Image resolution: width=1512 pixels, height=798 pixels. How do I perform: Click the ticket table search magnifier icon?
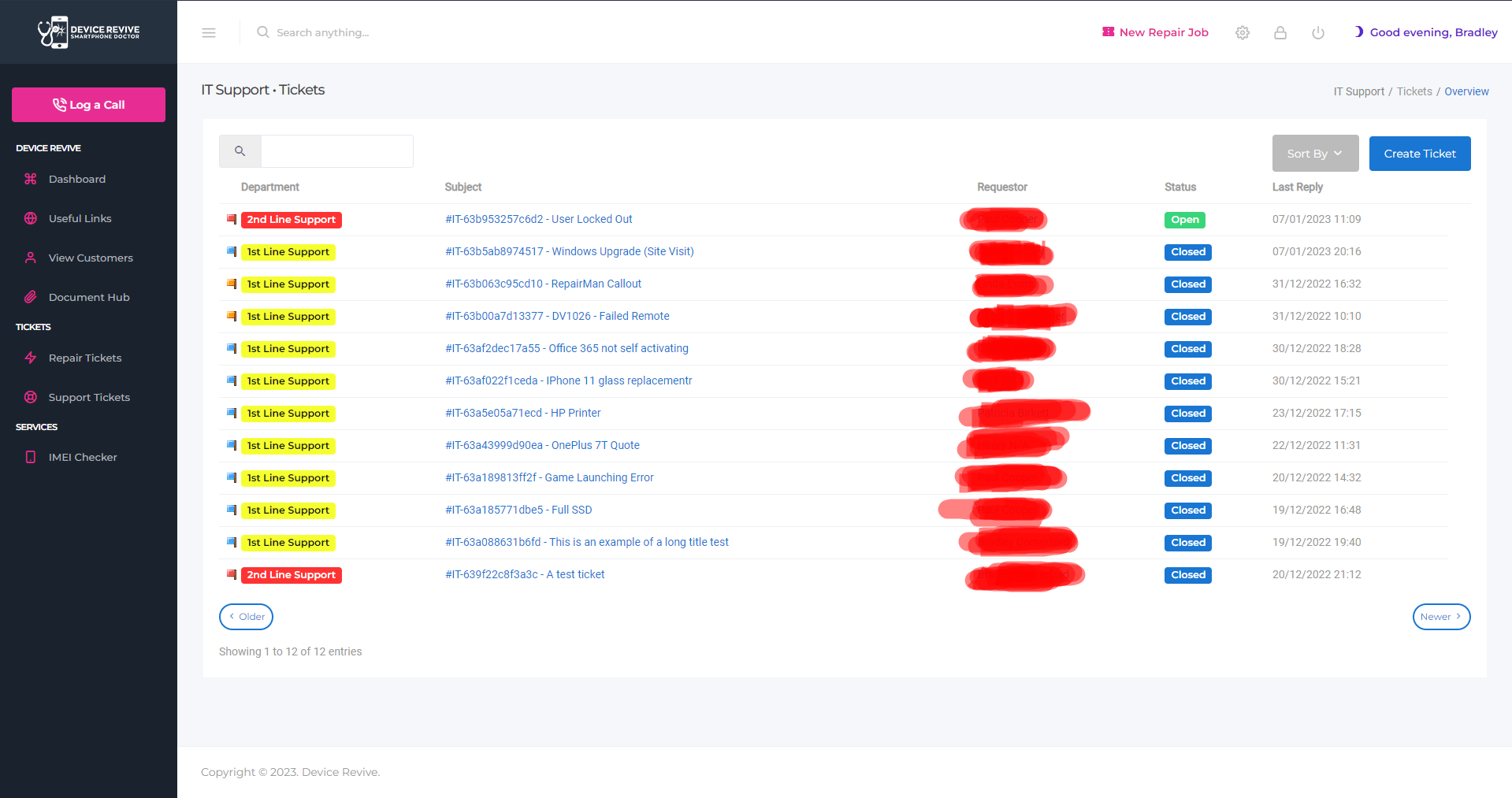[240, 151]
